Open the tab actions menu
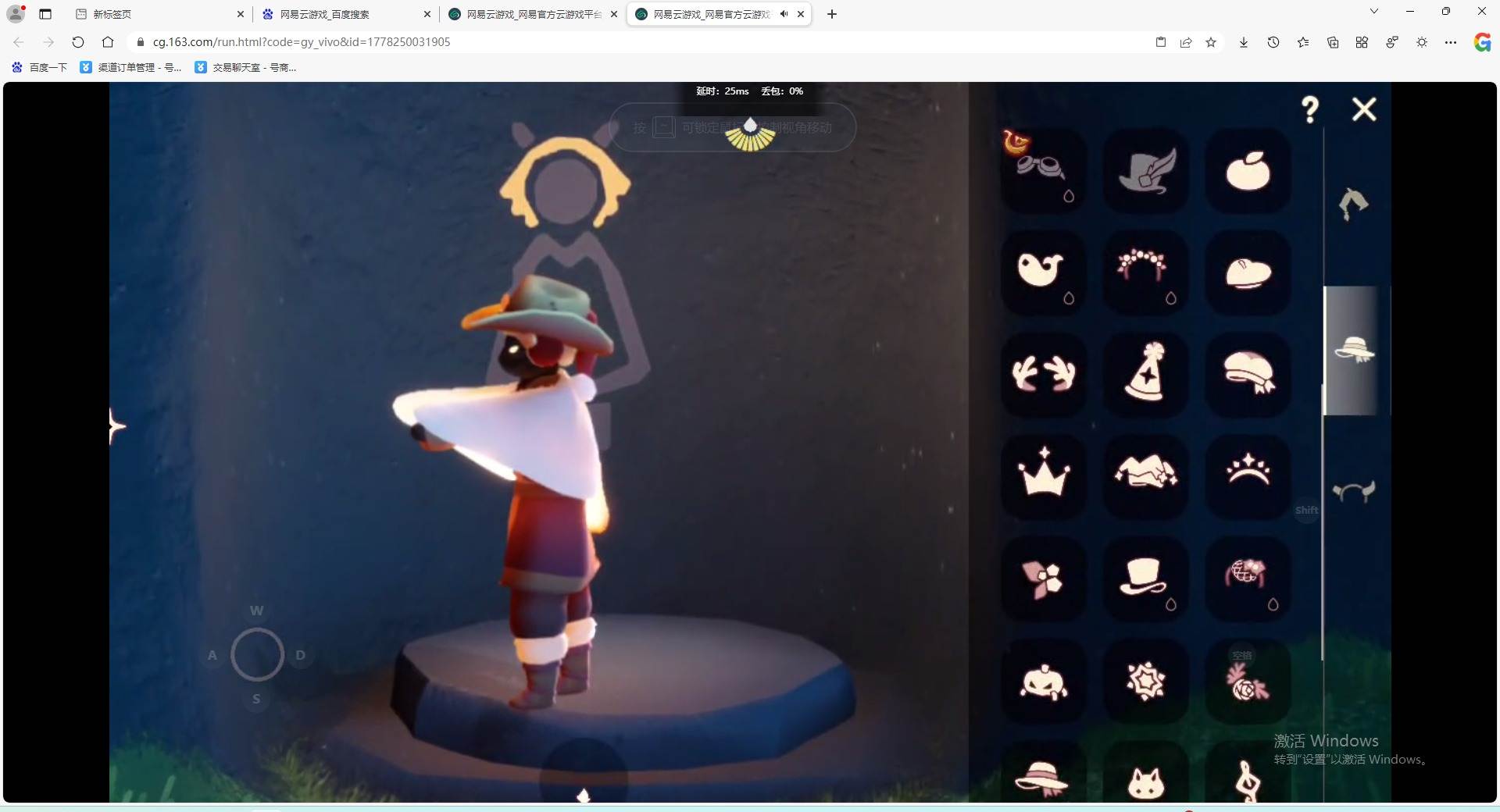Viewport: 1500px width, 812px height. coord(45,14)
